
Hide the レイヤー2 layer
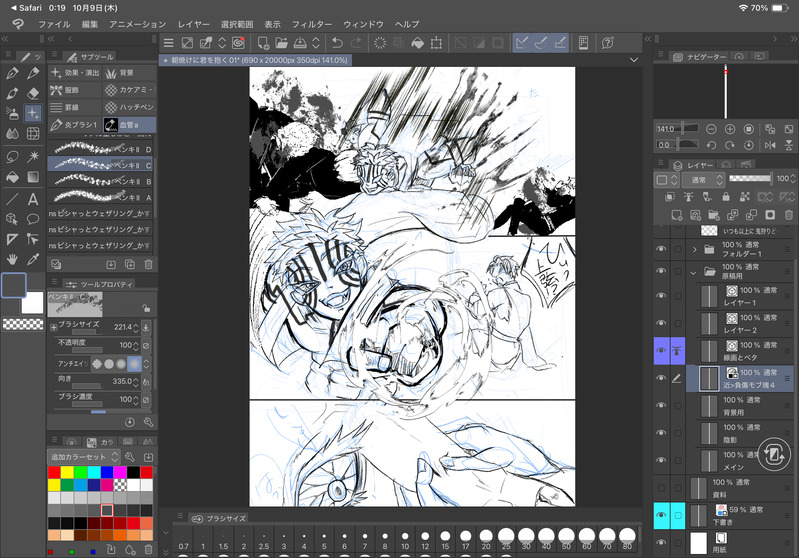[x=661, y=323]
